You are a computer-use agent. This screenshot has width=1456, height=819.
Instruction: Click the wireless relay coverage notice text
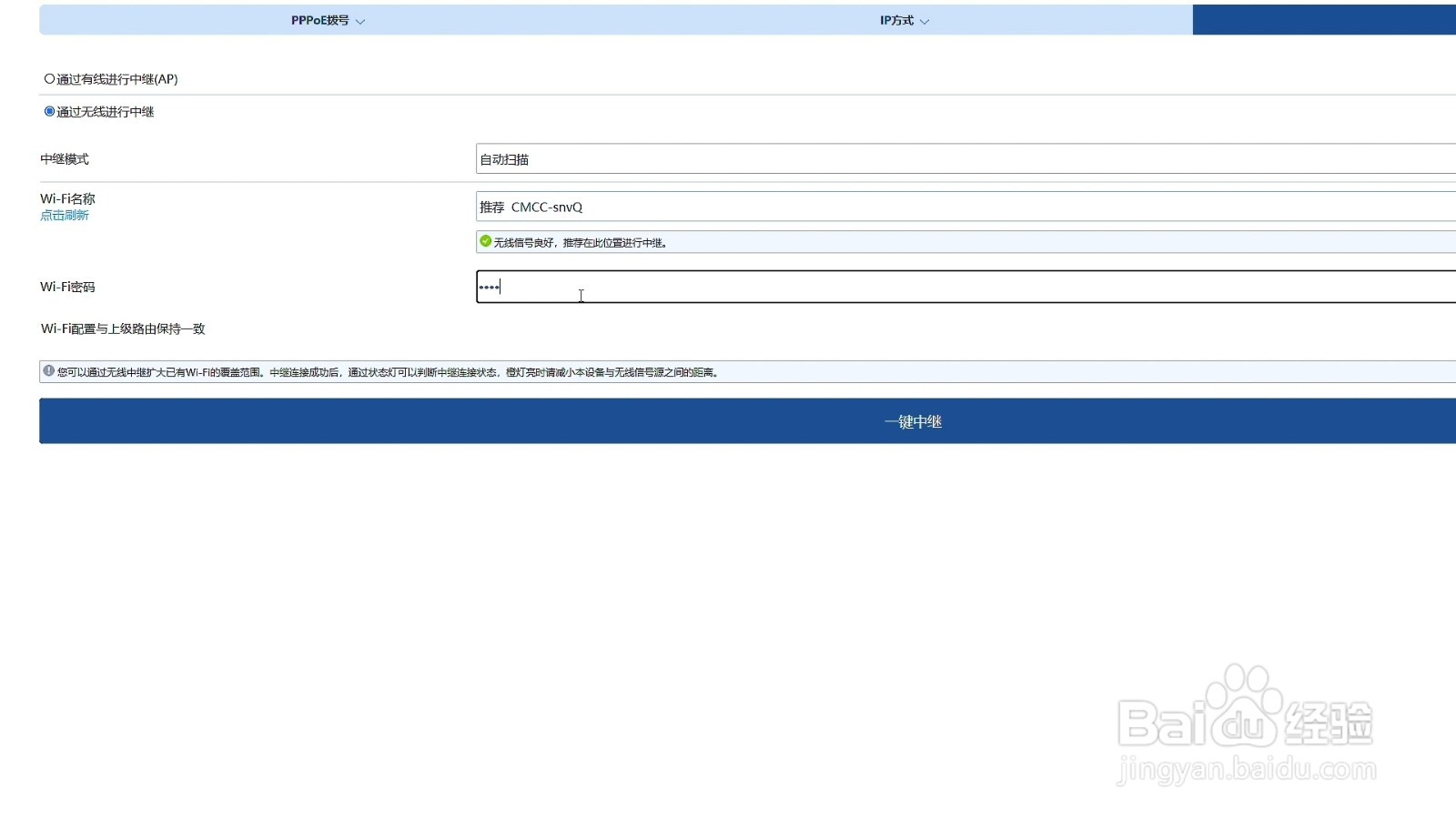click(x=389, y=372)
